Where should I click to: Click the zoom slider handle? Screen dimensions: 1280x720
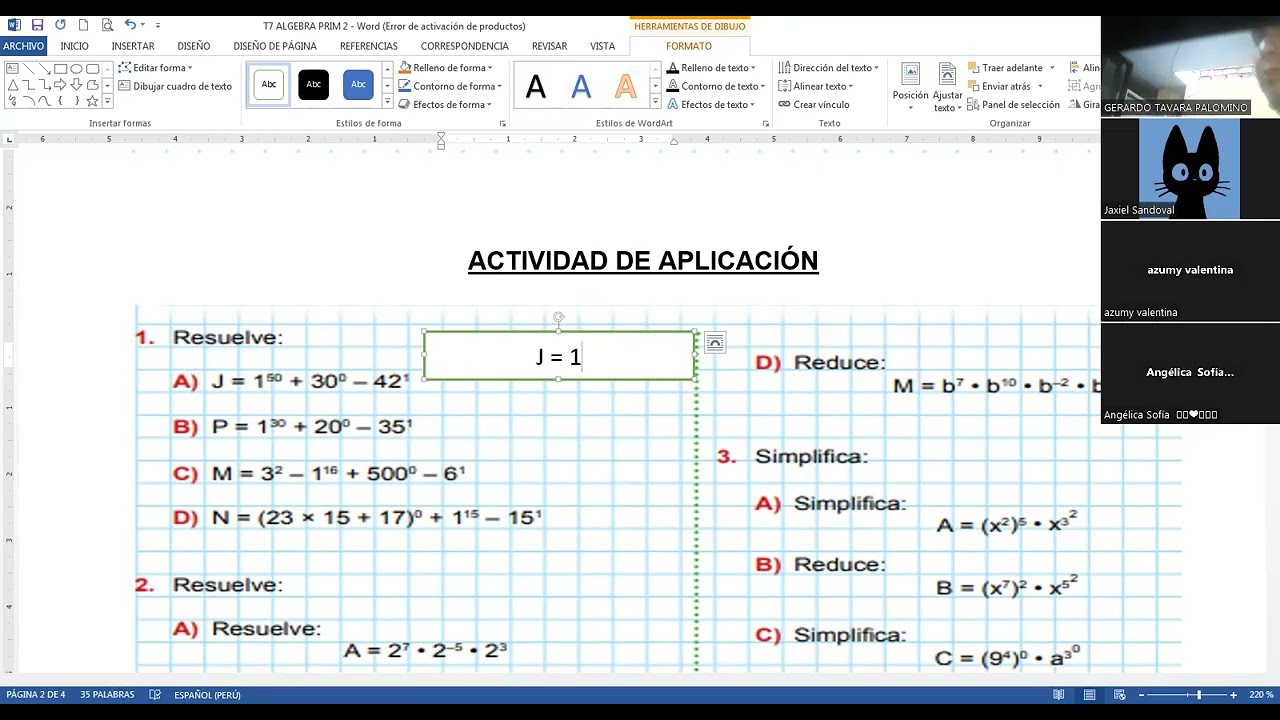pyautogui.click(x=1198, y=695)
